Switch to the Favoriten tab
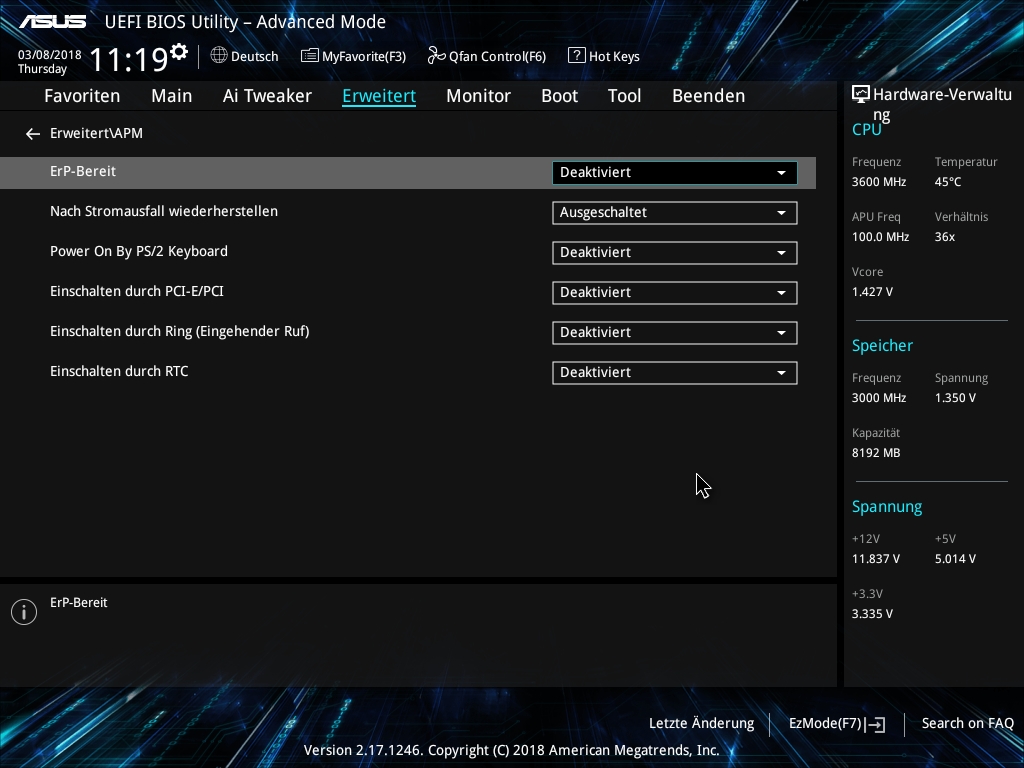1024x768 pixels. coord(82,96)
